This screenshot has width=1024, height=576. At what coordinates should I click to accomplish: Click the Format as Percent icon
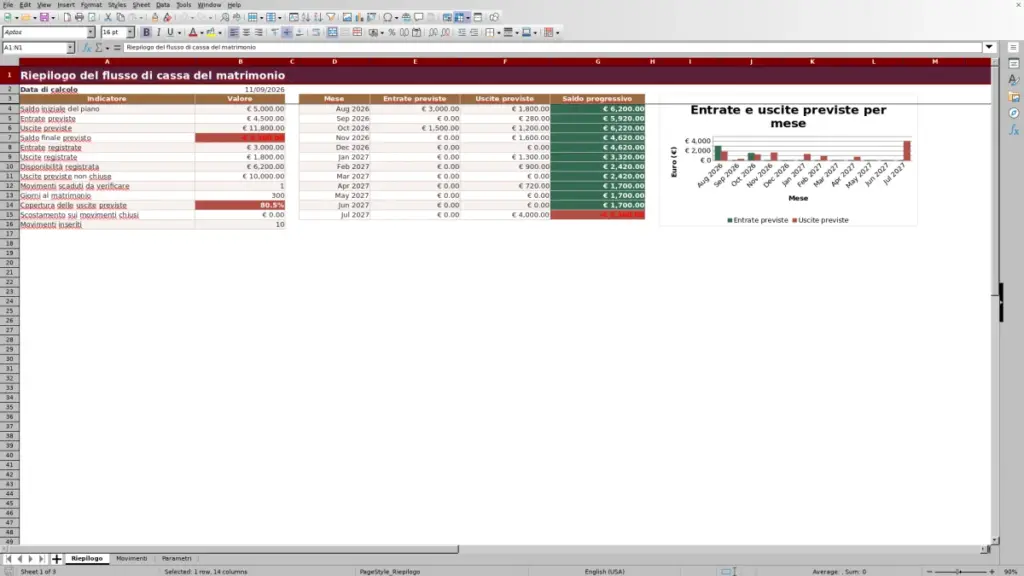click(x=392, y=33)
